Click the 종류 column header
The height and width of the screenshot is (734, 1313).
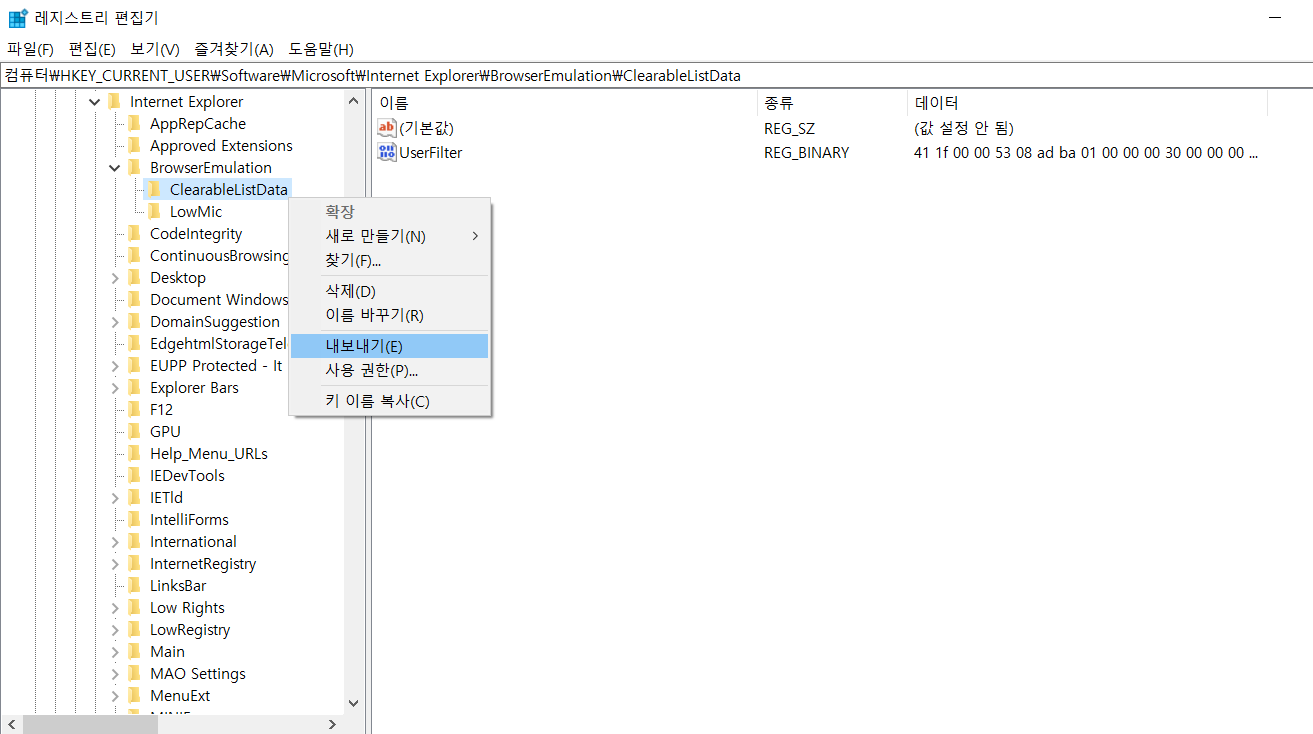[x=832, y=102]
